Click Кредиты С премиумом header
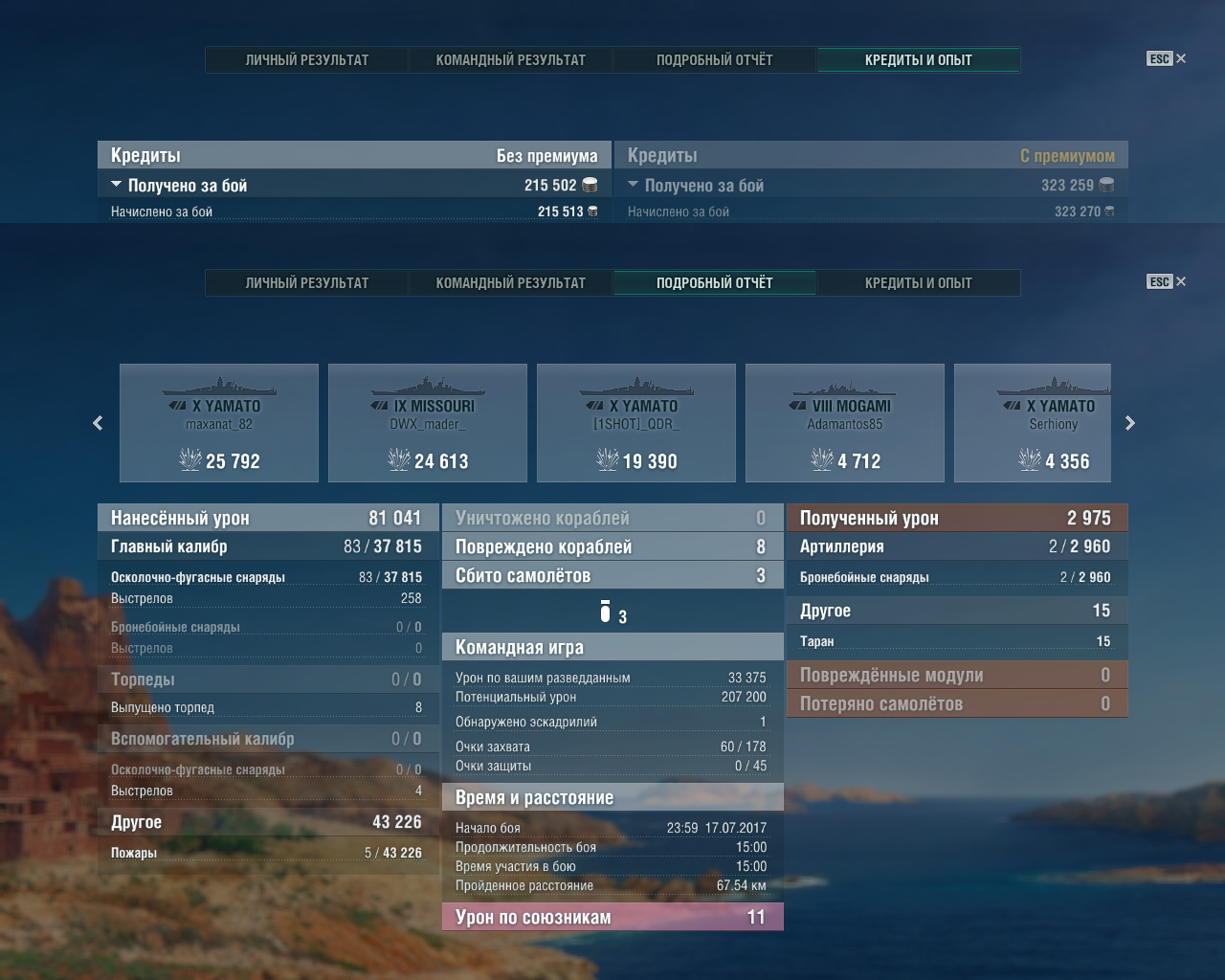Screen dimensions: 1225x980 click(871, 155)
